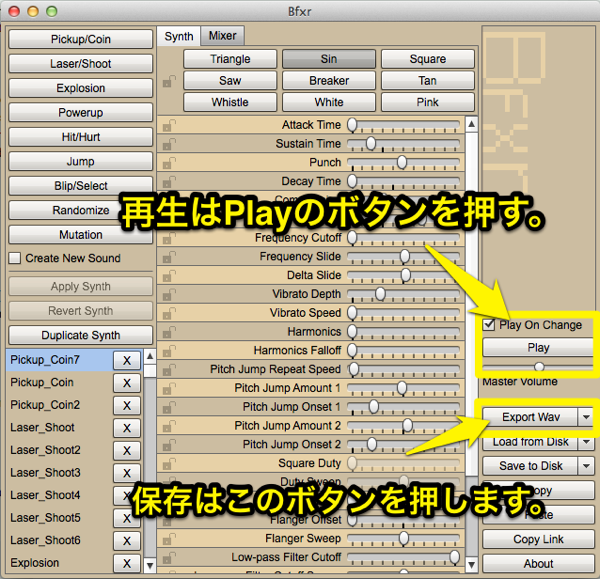
Task: Click the Duplicate Synth button
Action: coord(81,336)
